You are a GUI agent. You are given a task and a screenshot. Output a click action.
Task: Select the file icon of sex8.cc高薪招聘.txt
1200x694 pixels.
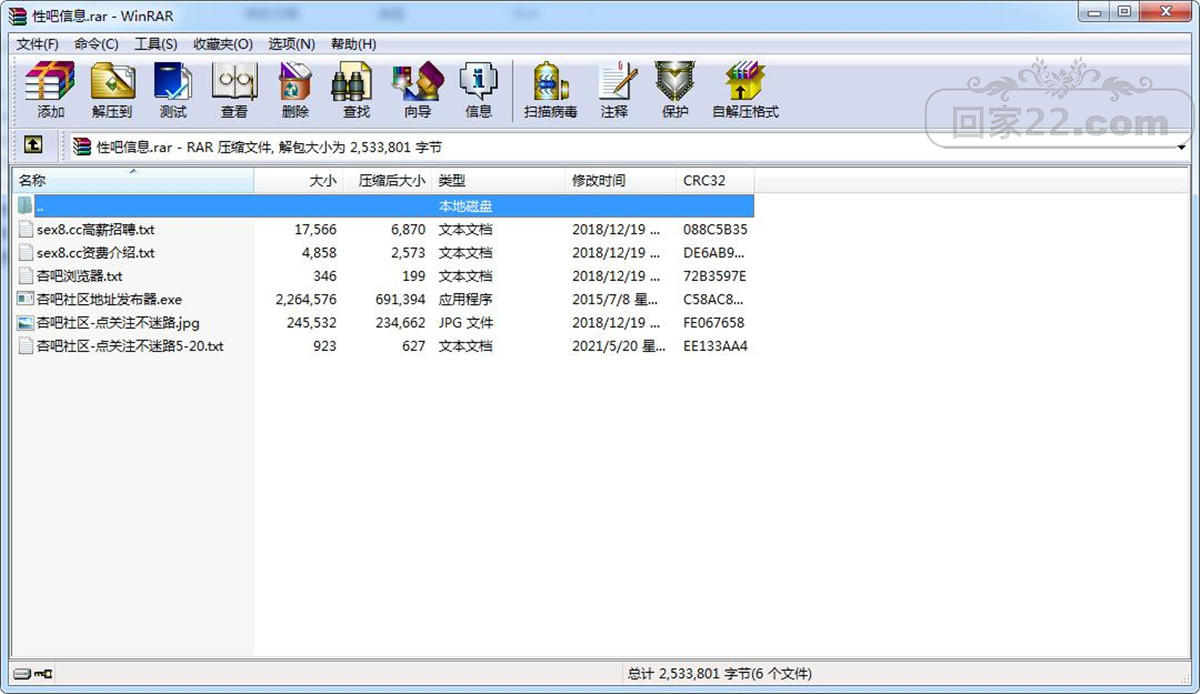[26, 229]
